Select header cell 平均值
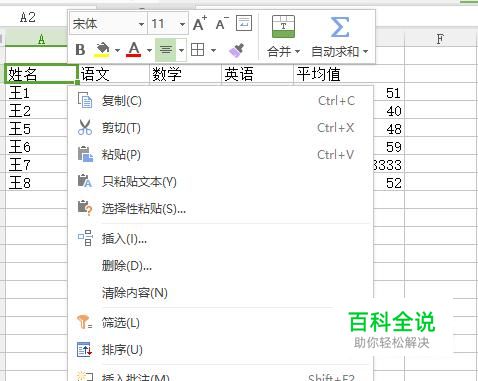The image size is (478, 381). click(349, 74)
